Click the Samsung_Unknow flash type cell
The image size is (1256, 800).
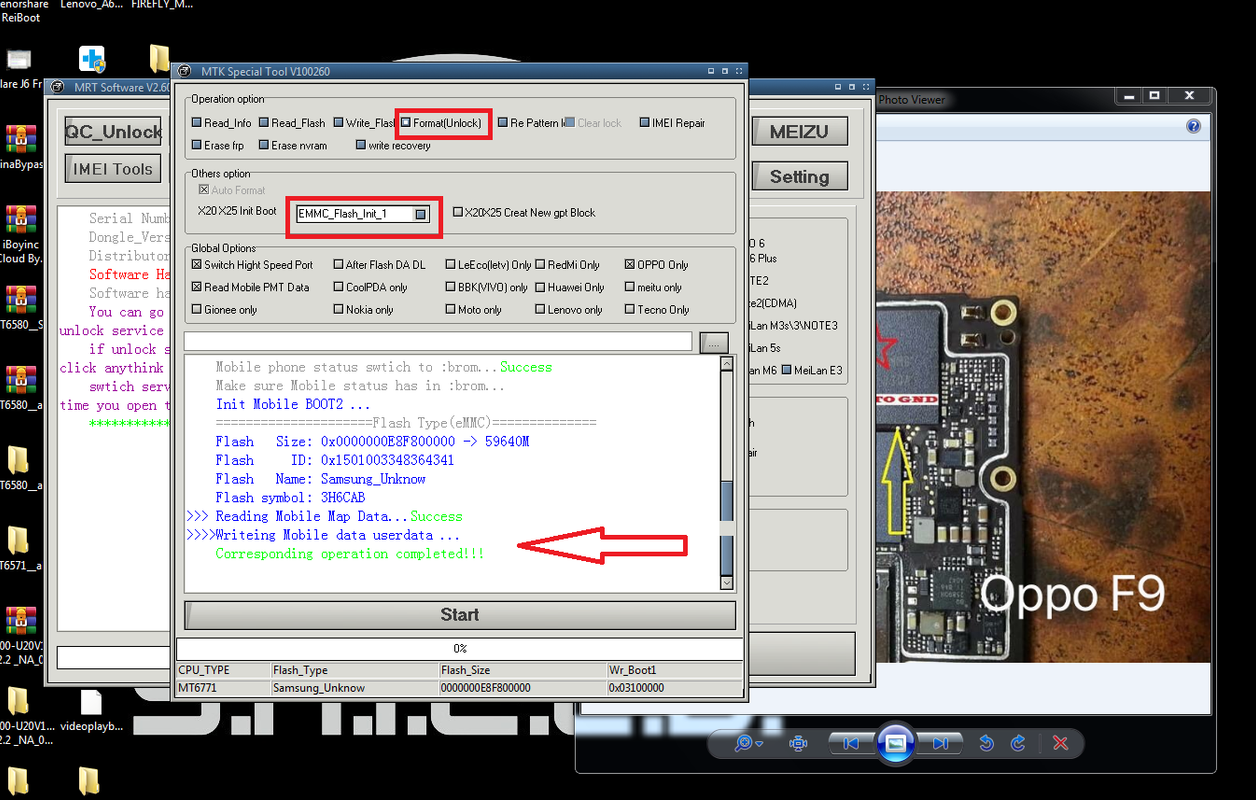[x=354, y=688]
